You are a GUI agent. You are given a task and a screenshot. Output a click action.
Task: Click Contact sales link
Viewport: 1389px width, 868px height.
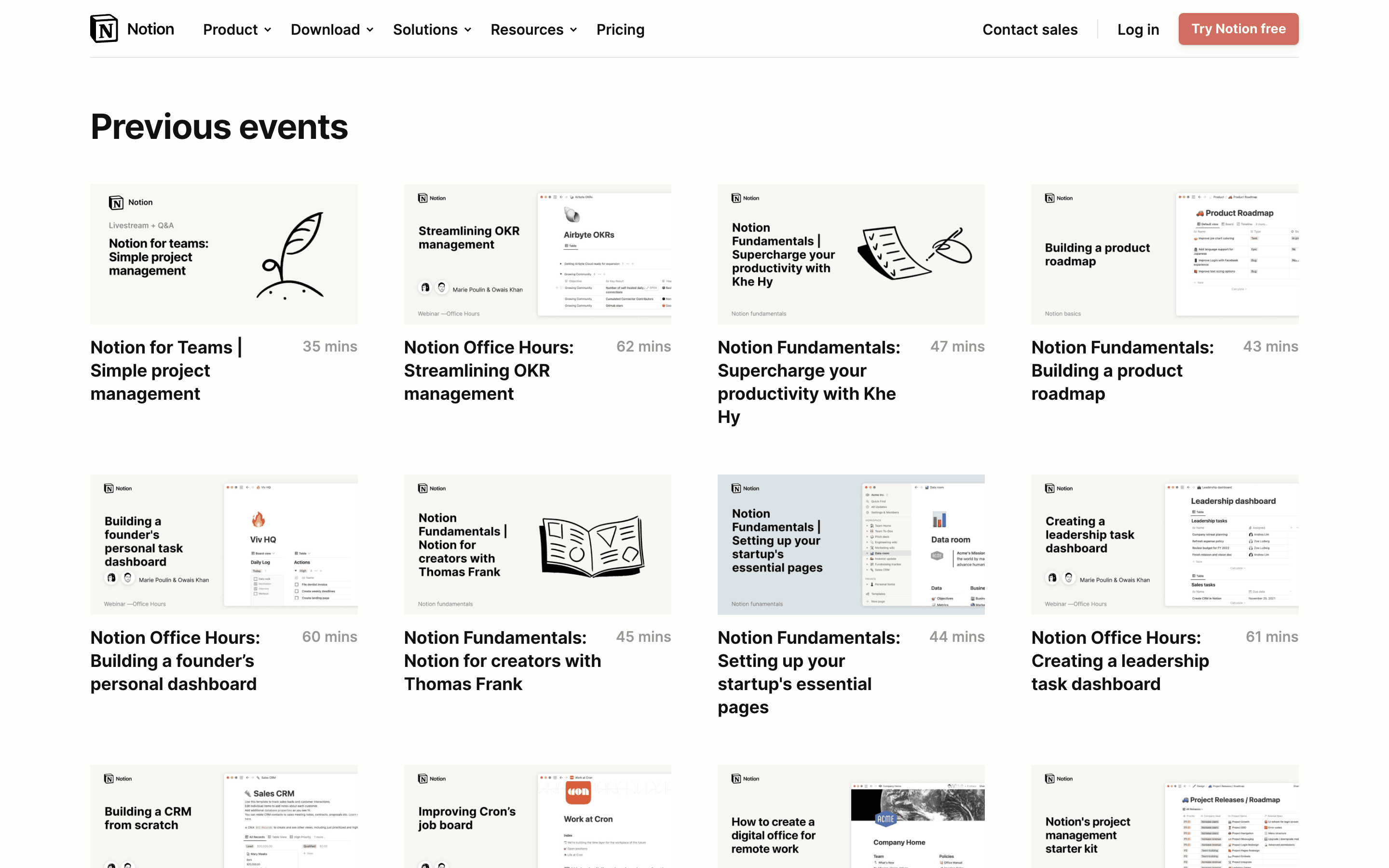[x=1030, y=29]
